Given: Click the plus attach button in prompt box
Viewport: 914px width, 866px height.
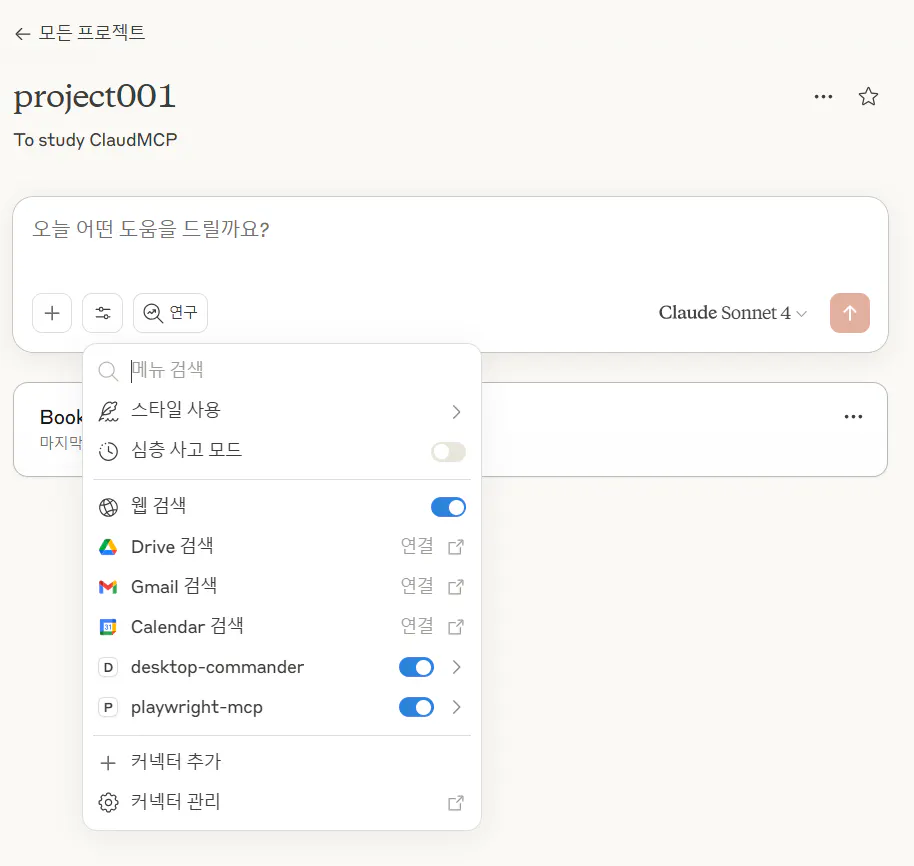Looking at the screenshot, I should 52,313.
